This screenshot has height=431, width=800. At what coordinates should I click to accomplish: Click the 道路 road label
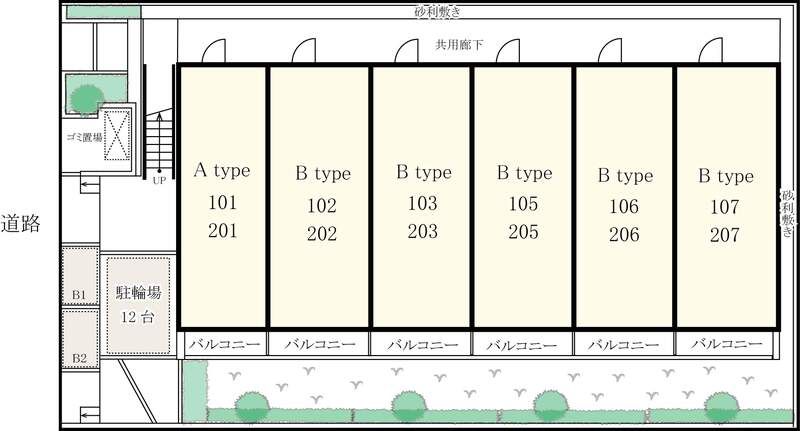(x=20, y=223)
